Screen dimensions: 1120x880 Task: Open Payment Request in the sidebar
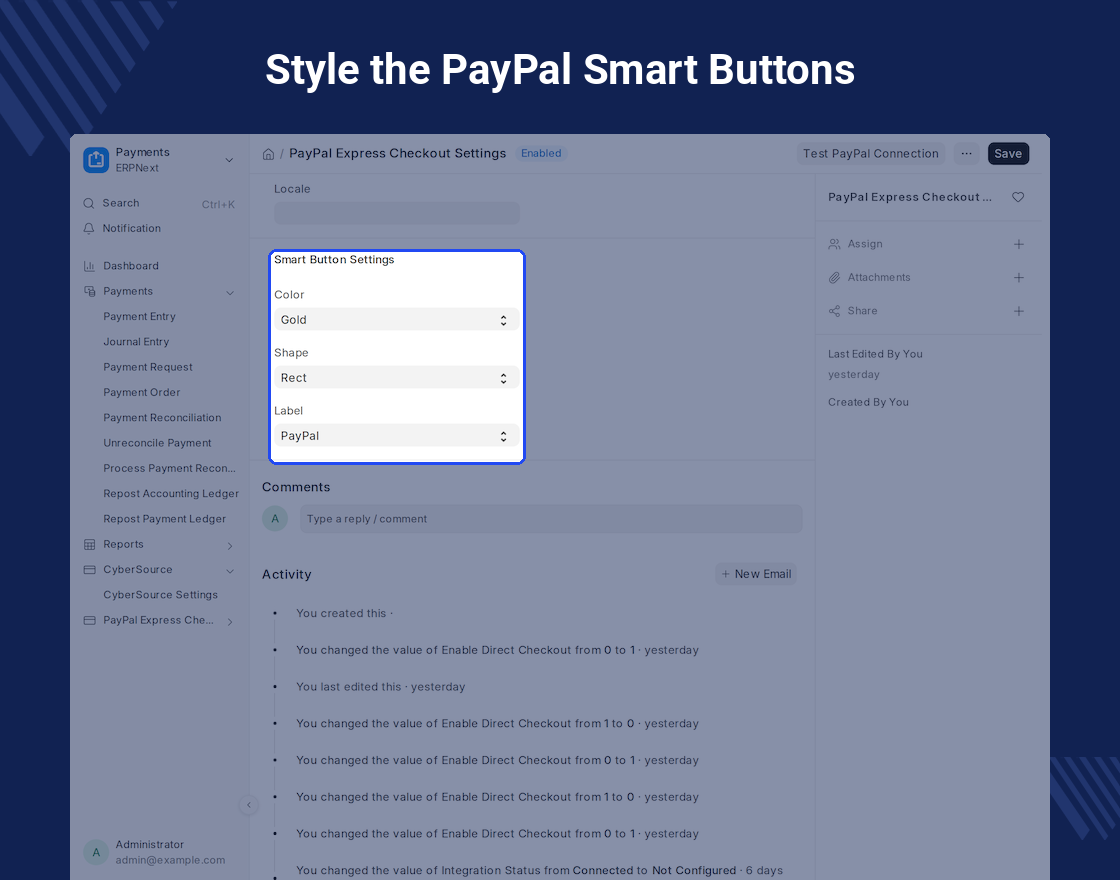[148, 367]
